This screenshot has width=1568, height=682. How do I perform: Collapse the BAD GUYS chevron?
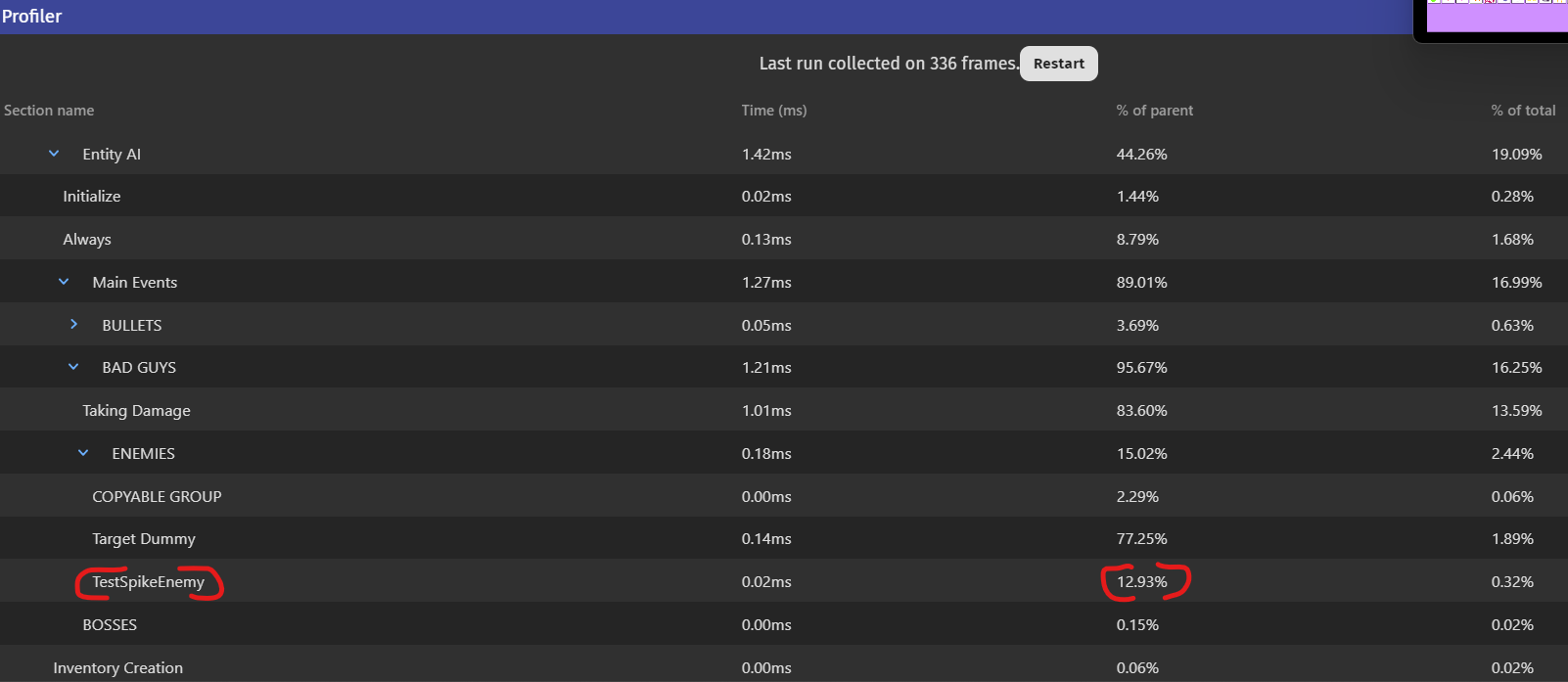click(73, 367)
